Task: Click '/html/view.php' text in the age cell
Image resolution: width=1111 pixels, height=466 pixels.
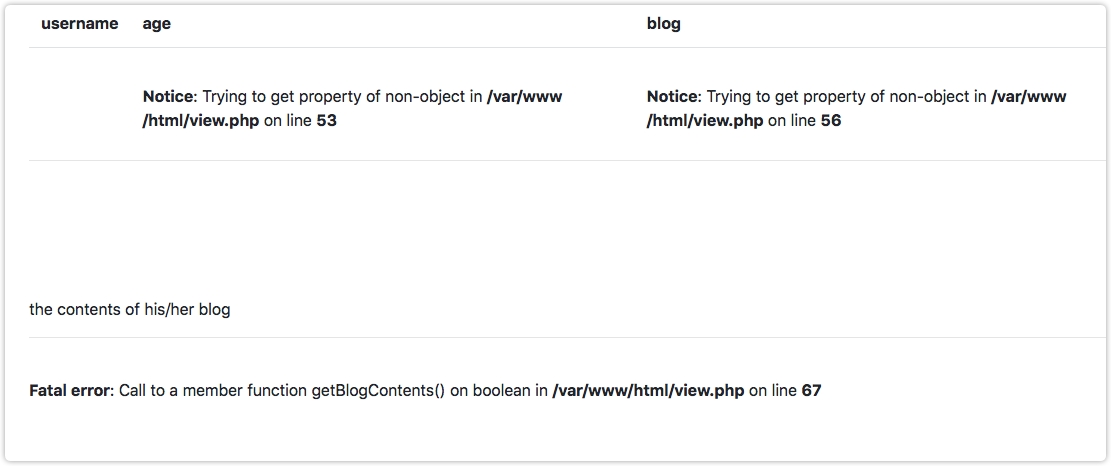Action: (x=201, y=121)
